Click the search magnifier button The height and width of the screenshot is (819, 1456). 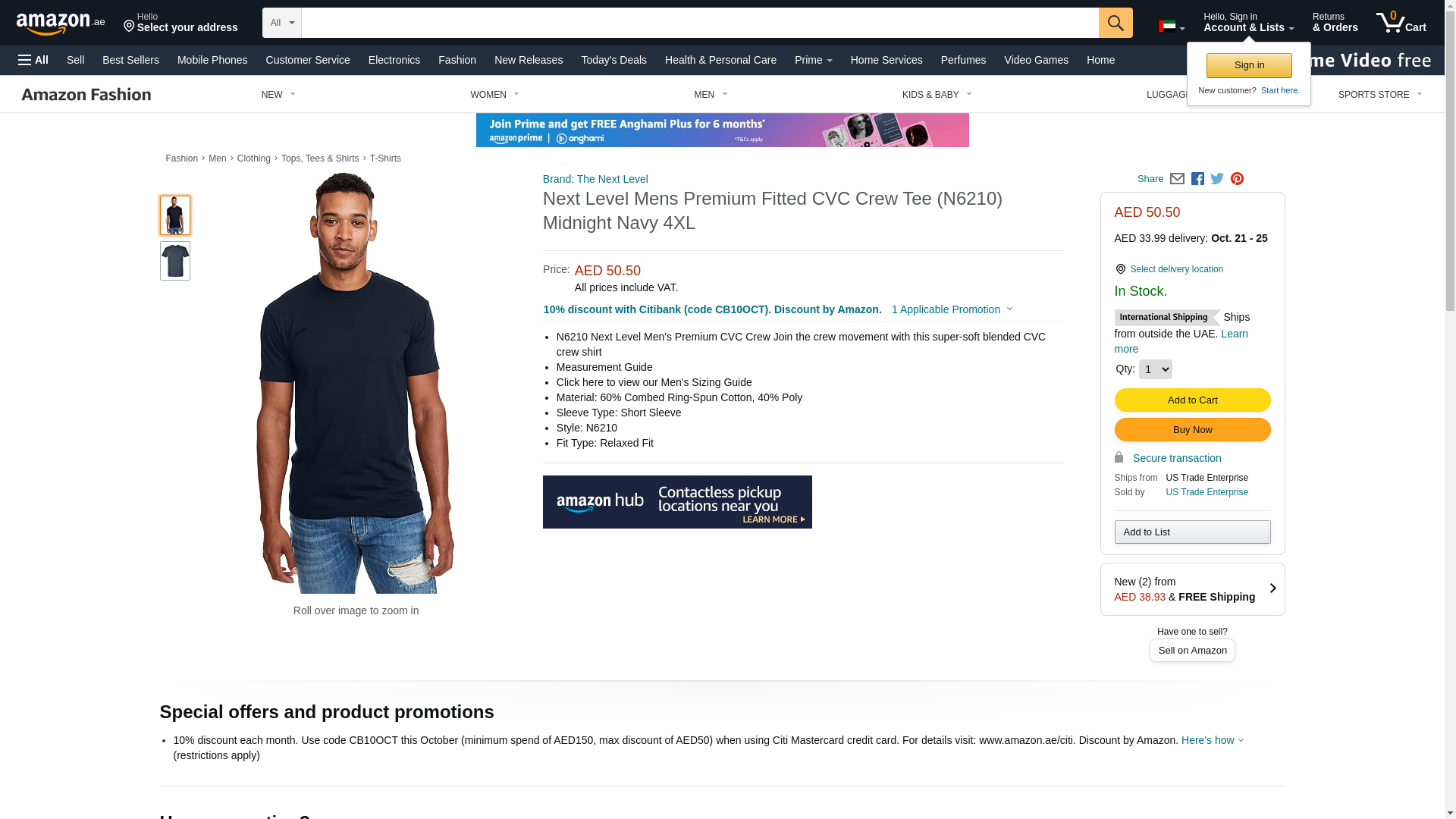pyautogui.click(x=1116, y=23)
